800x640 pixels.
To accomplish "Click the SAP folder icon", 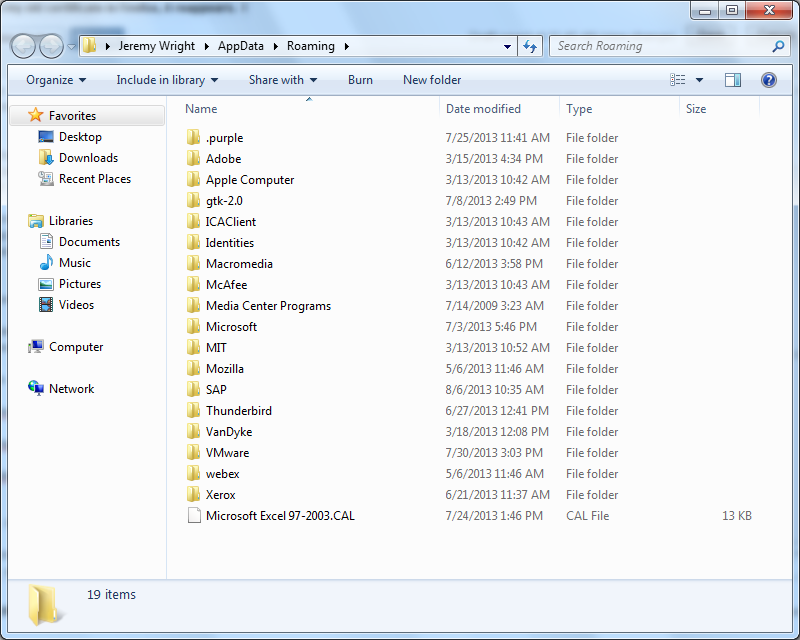I will [x=193, y=389].
